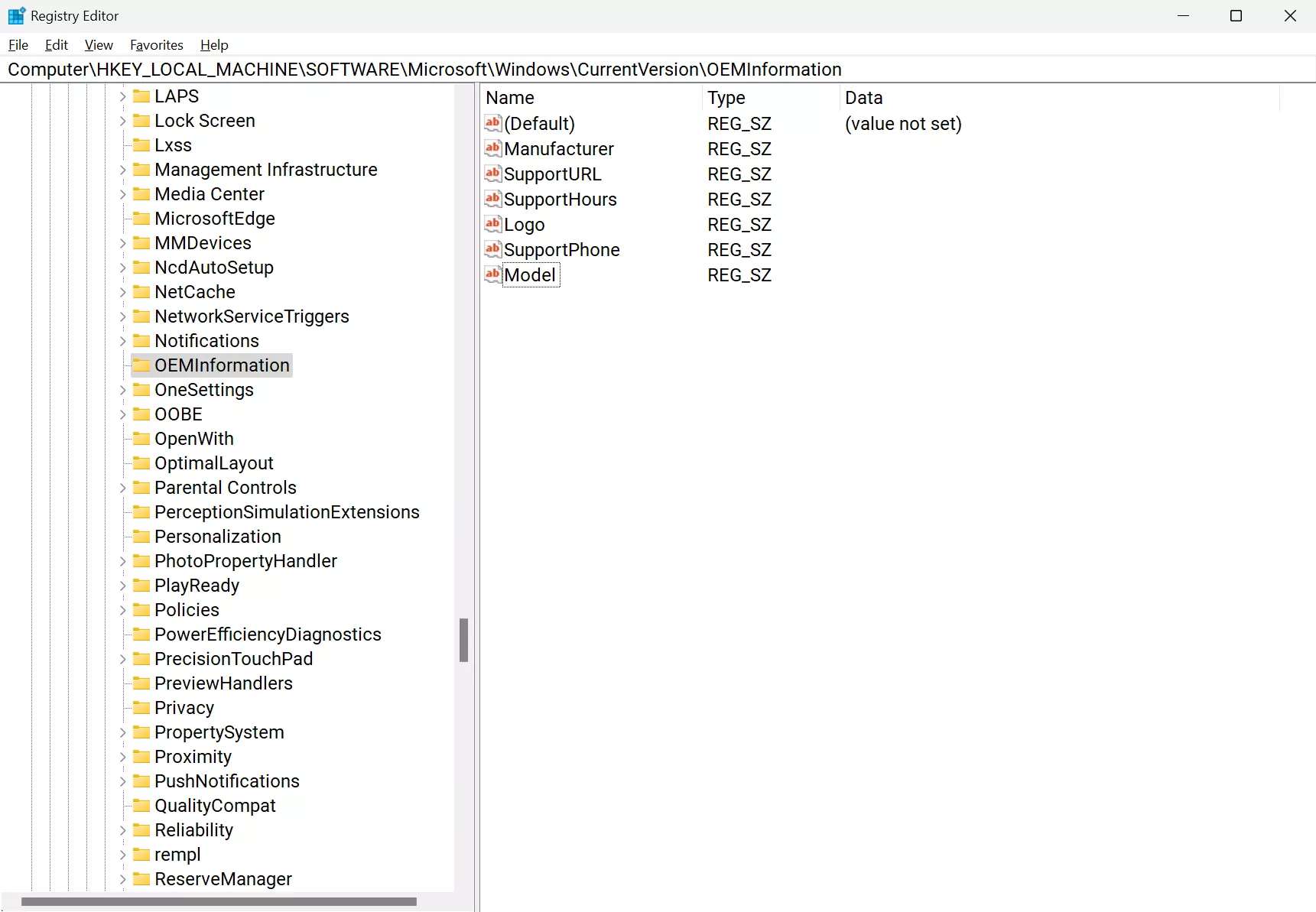1316x912 pixels.
Task: Select the ReserveManager key label
Action: (223, 879)
